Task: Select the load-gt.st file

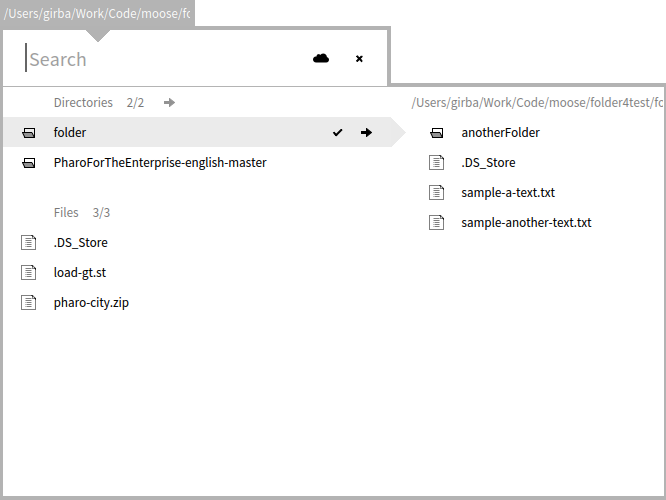Action: [80, 272]
